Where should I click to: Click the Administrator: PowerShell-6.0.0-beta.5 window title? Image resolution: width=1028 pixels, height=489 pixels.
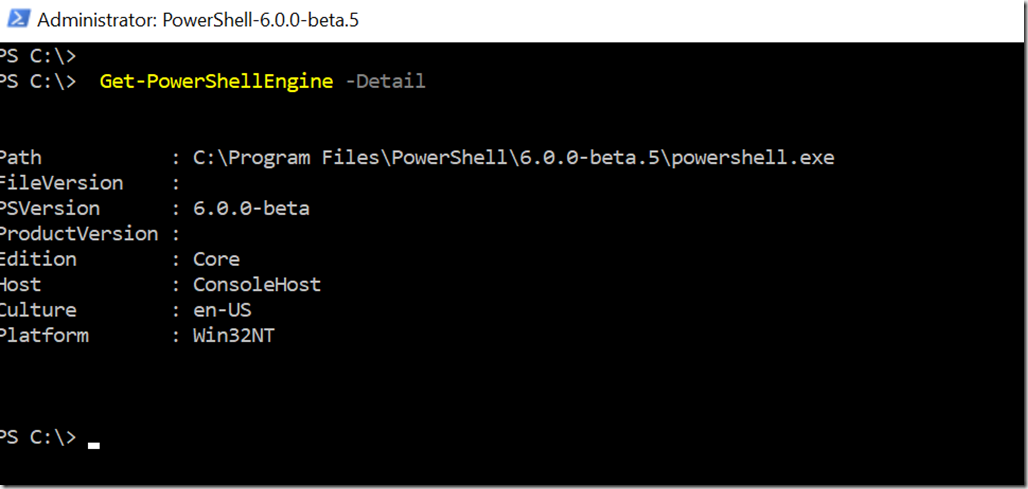coord(198,20)
